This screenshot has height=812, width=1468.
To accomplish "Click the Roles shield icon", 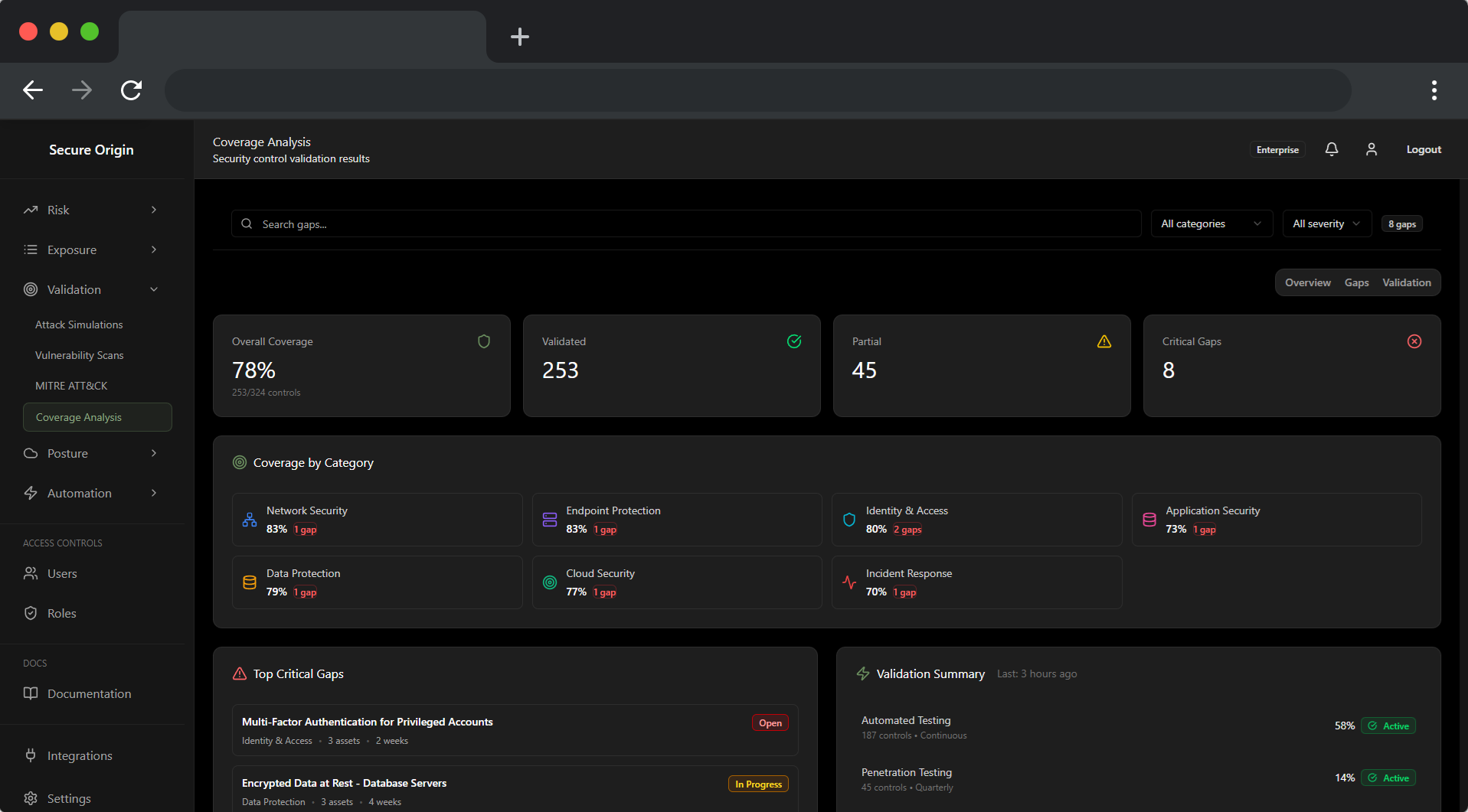I will point(31,613).
